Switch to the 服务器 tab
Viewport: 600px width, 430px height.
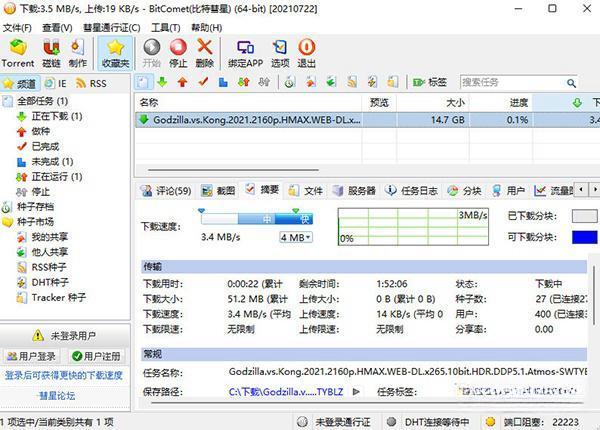[354, 190]
